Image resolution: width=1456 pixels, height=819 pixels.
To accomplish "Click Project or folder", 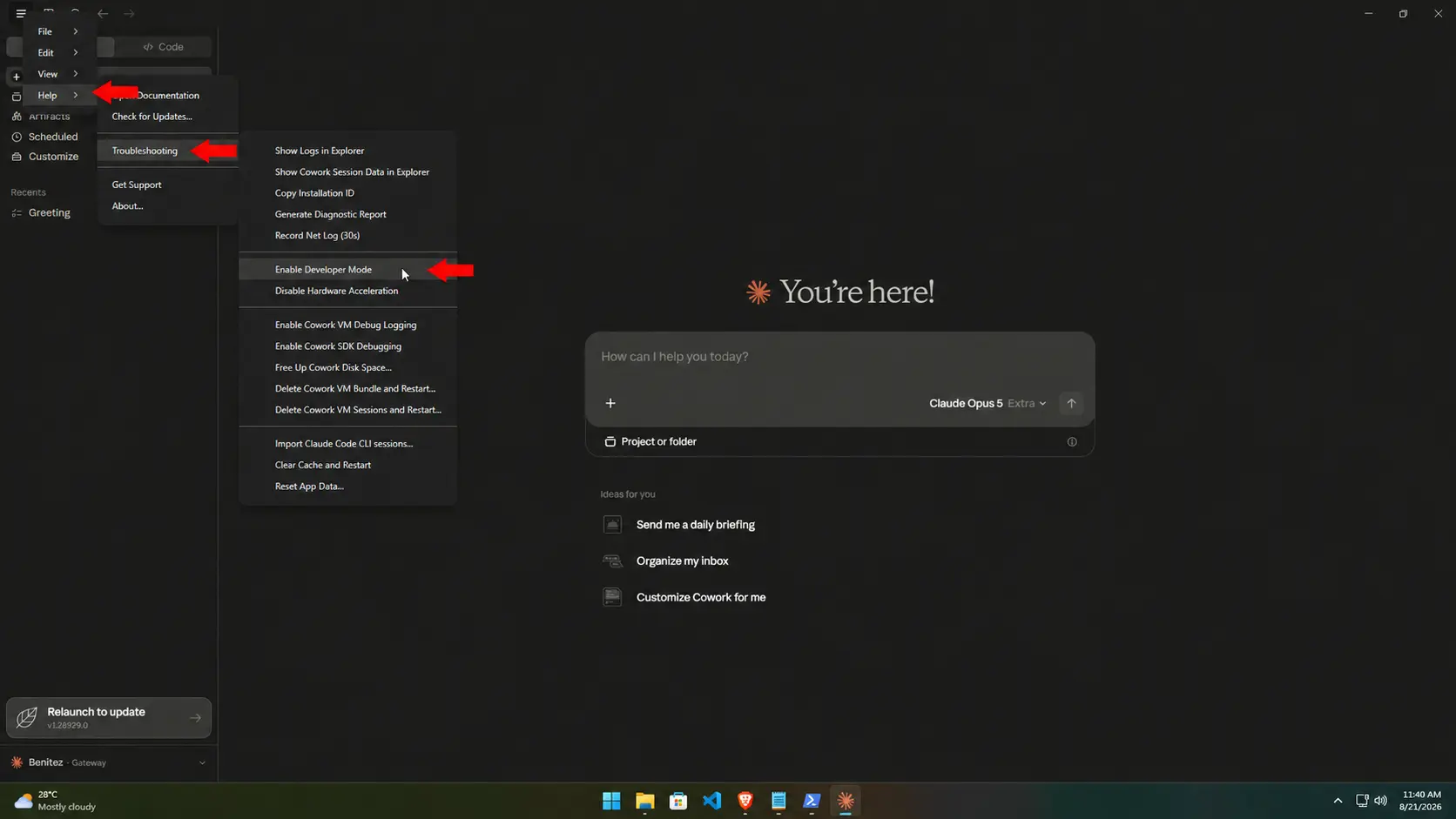I will pos(650,442).
